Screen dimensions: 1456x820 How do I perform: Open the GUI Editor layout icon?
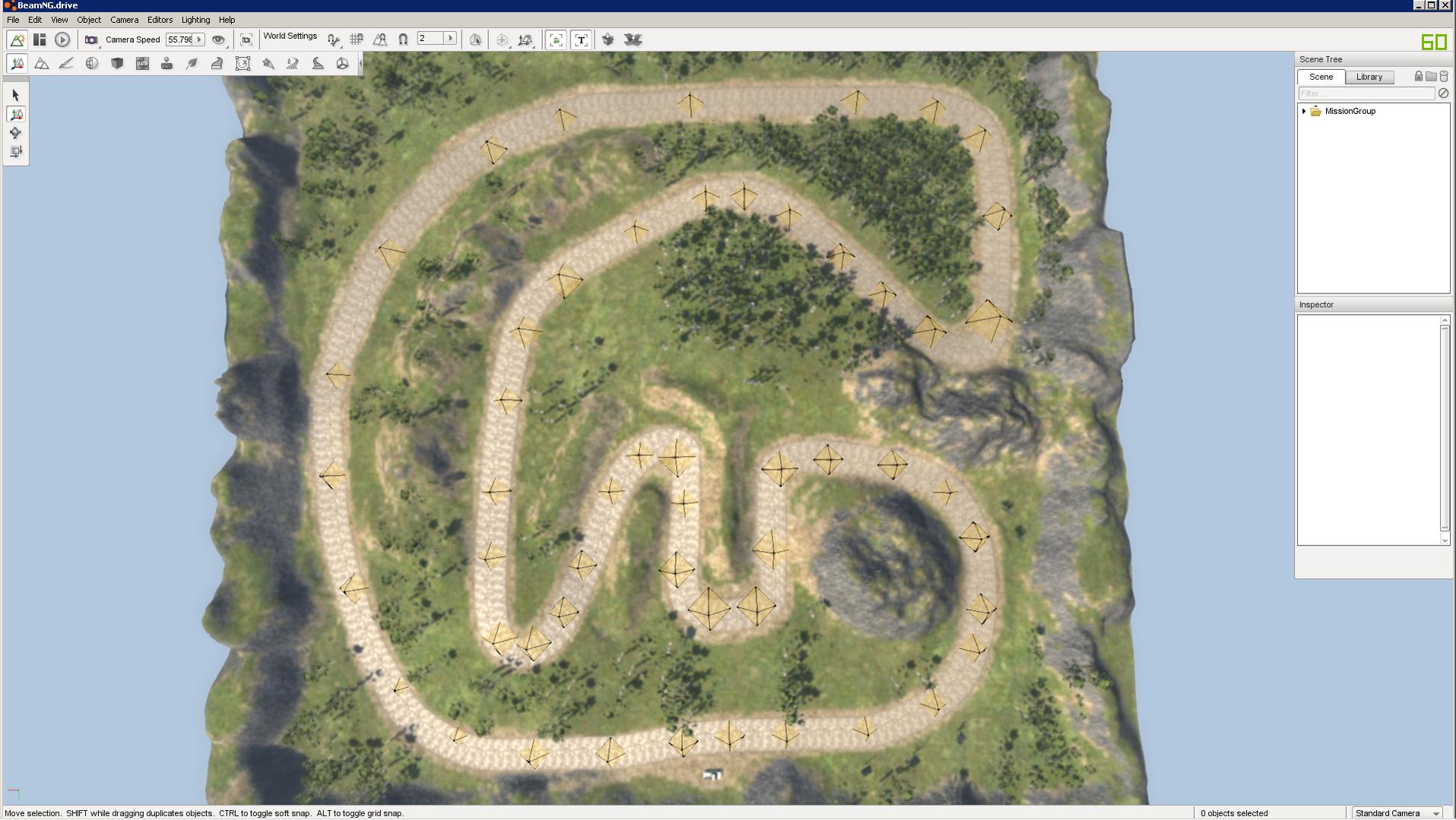tap(40, 40)
